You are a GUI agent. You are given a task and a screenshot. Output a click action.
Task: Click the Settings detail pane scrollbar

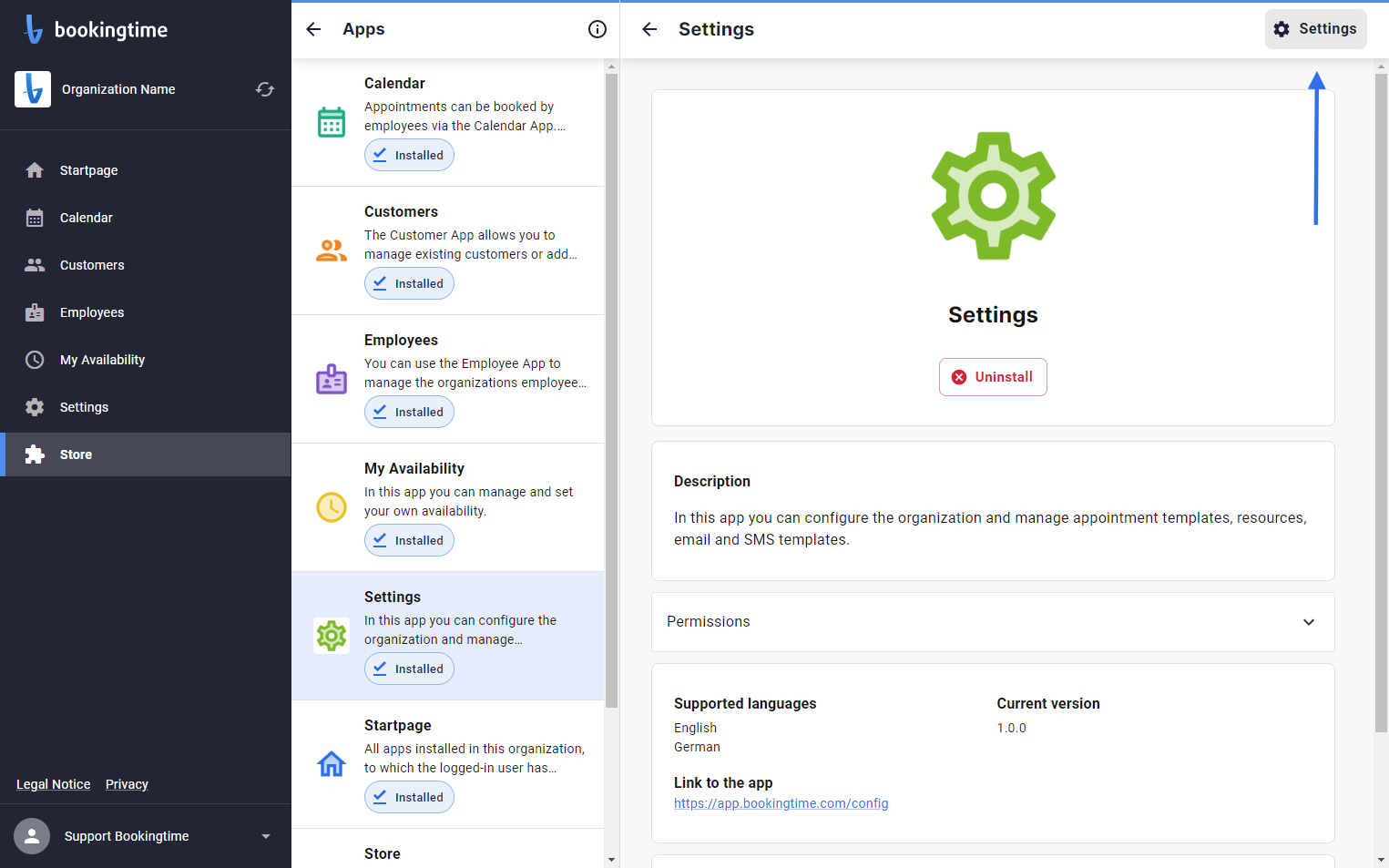(x=1381, y=403)
